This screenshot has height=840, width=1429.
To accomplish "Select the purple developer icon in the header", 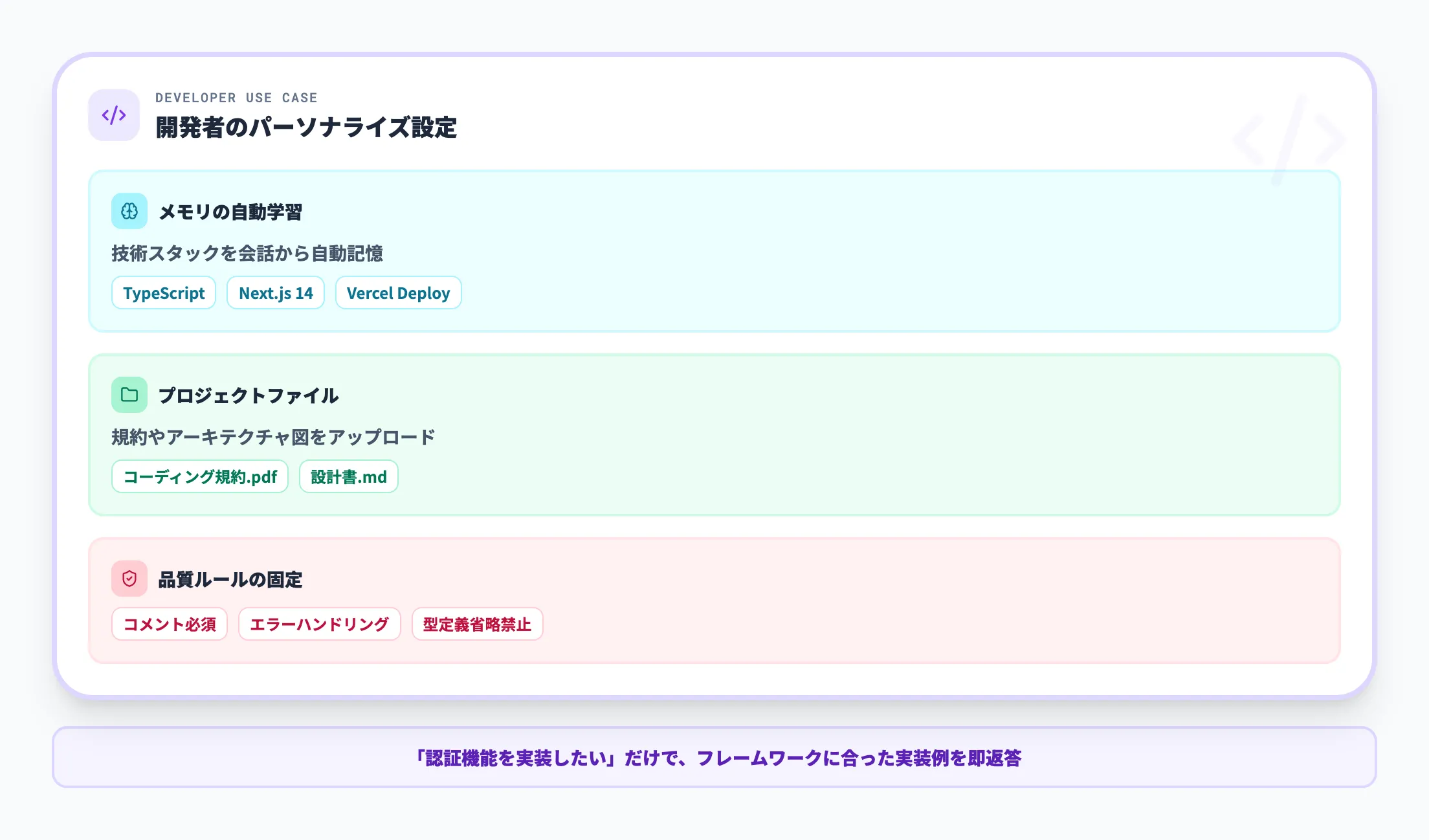I will (x=113, y=115).
